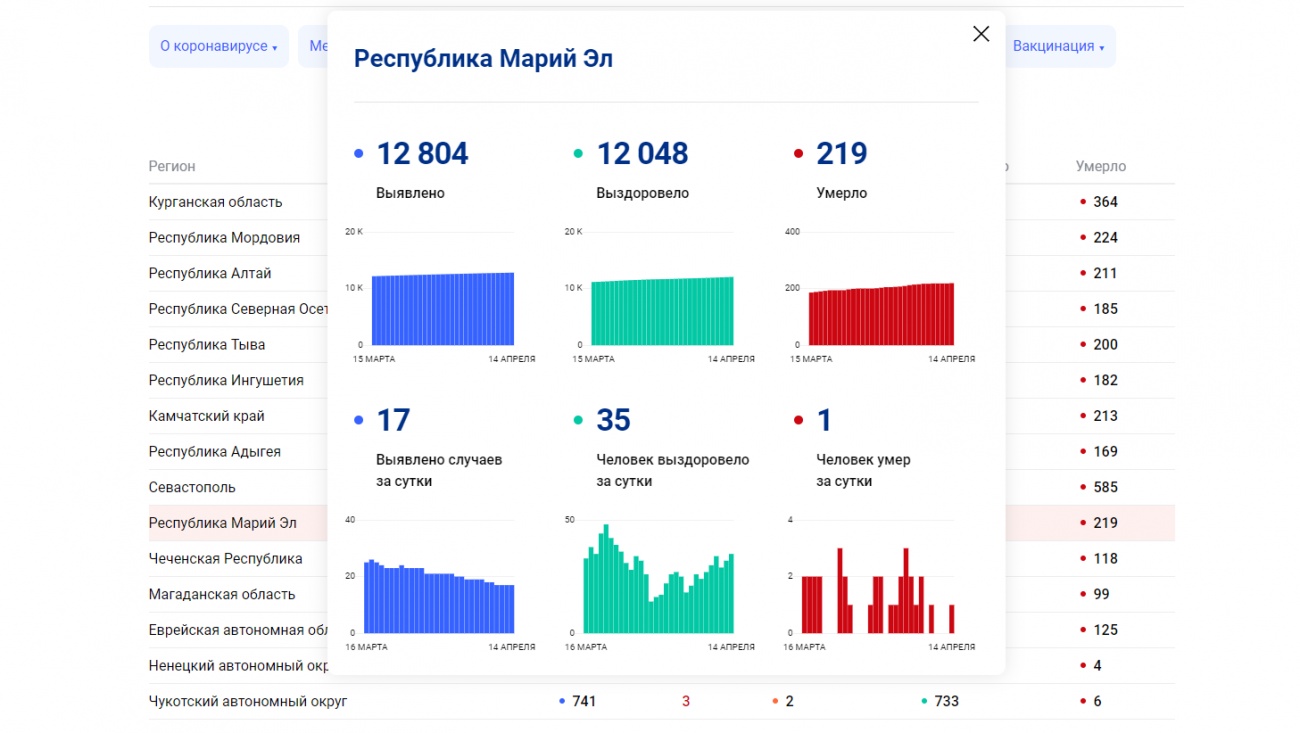Select Севастополь region row
Viewport: 1300px width, 733px height.
[192, 488]
